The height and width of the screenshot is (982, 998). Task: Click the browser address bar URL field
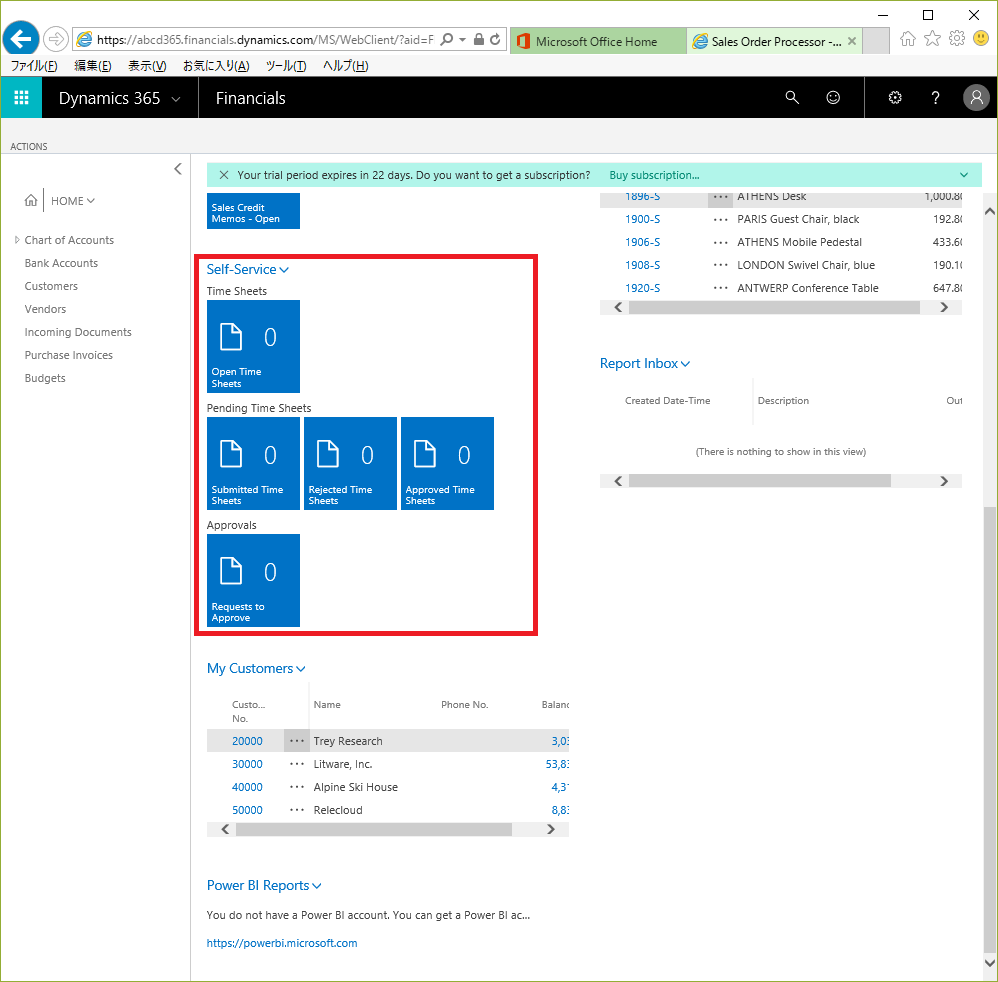point(265,39)
